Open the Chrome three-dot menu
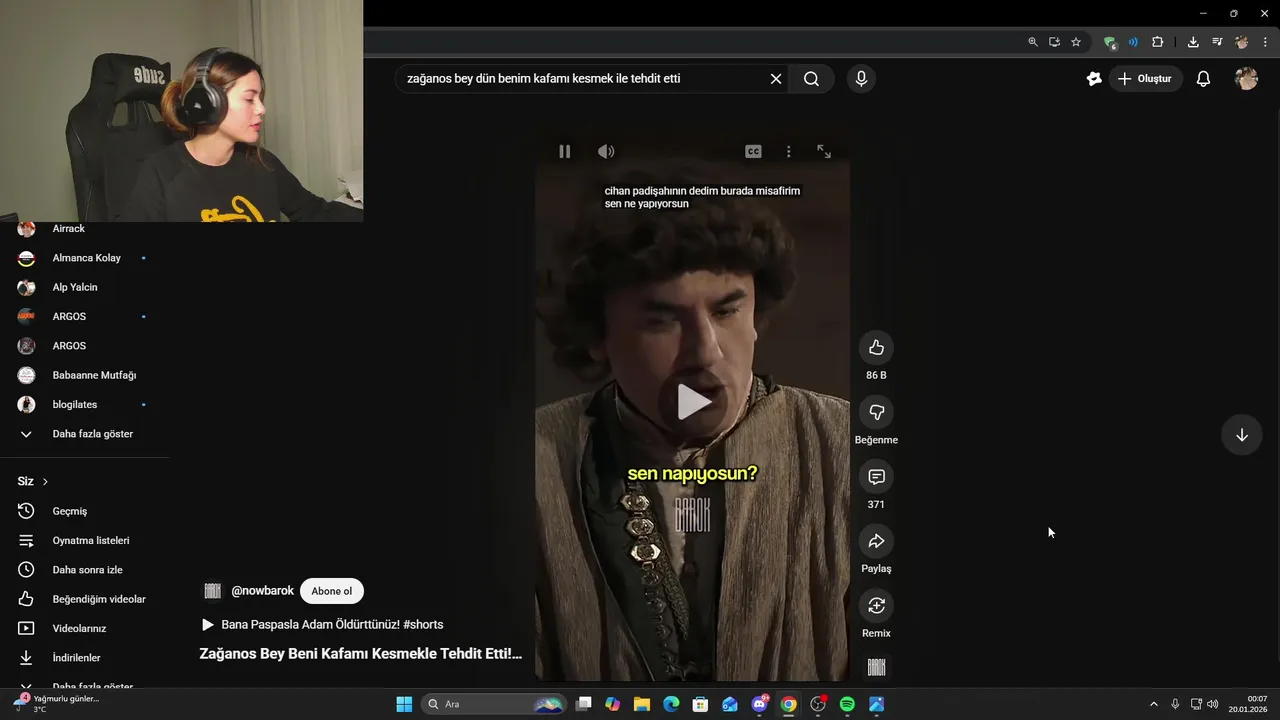Viewport: 1280px width, 720px height. [x=1265, y=42]
